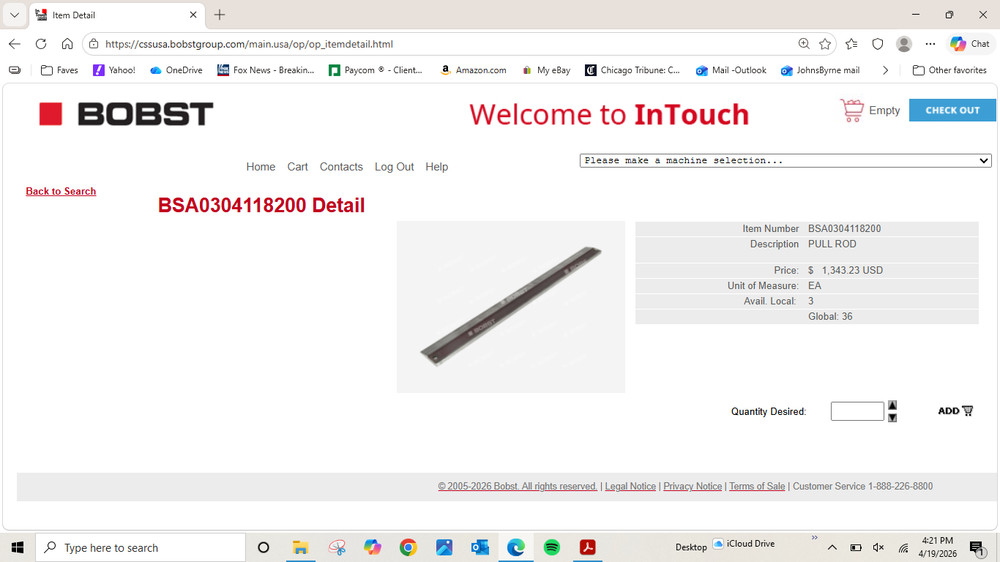Click the taskbar search box
The width and height of the screenshot is (1000, 562).
[x=140, y=547]
